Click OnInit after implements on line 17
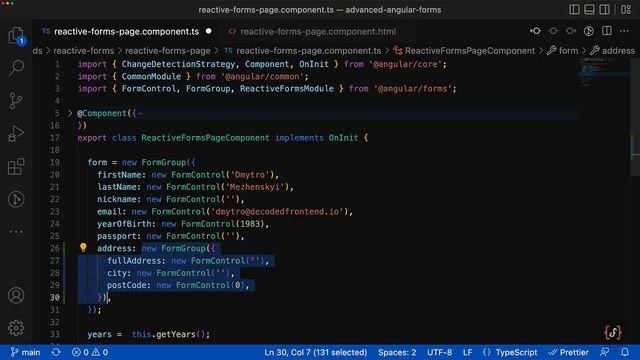 (343, 138)
